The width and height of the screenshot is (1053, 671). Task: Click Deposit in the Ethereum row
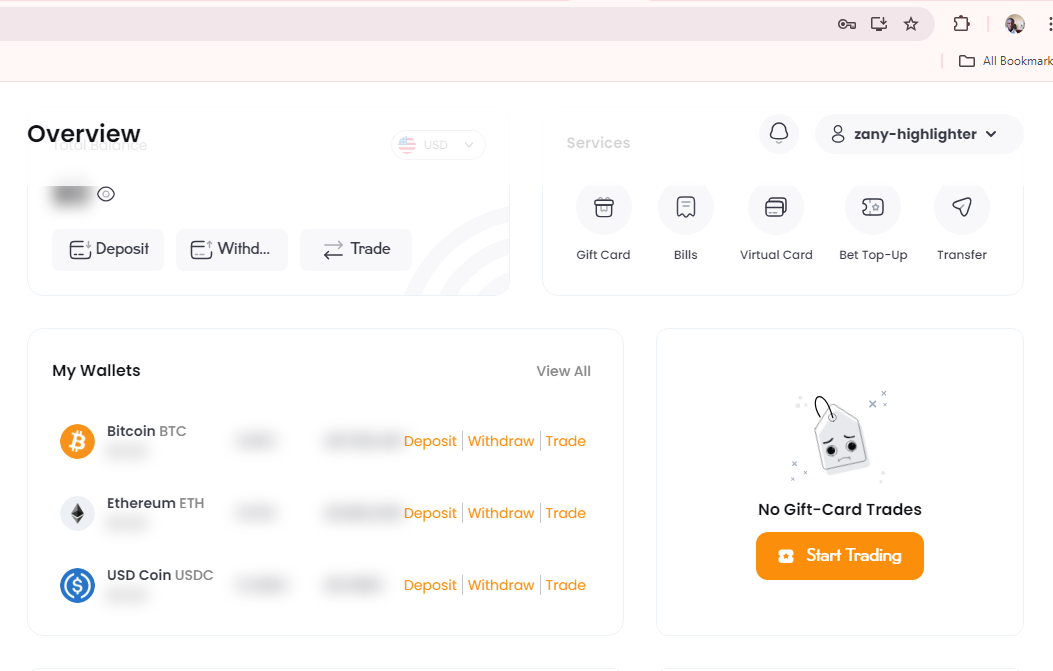click(430, 513)
